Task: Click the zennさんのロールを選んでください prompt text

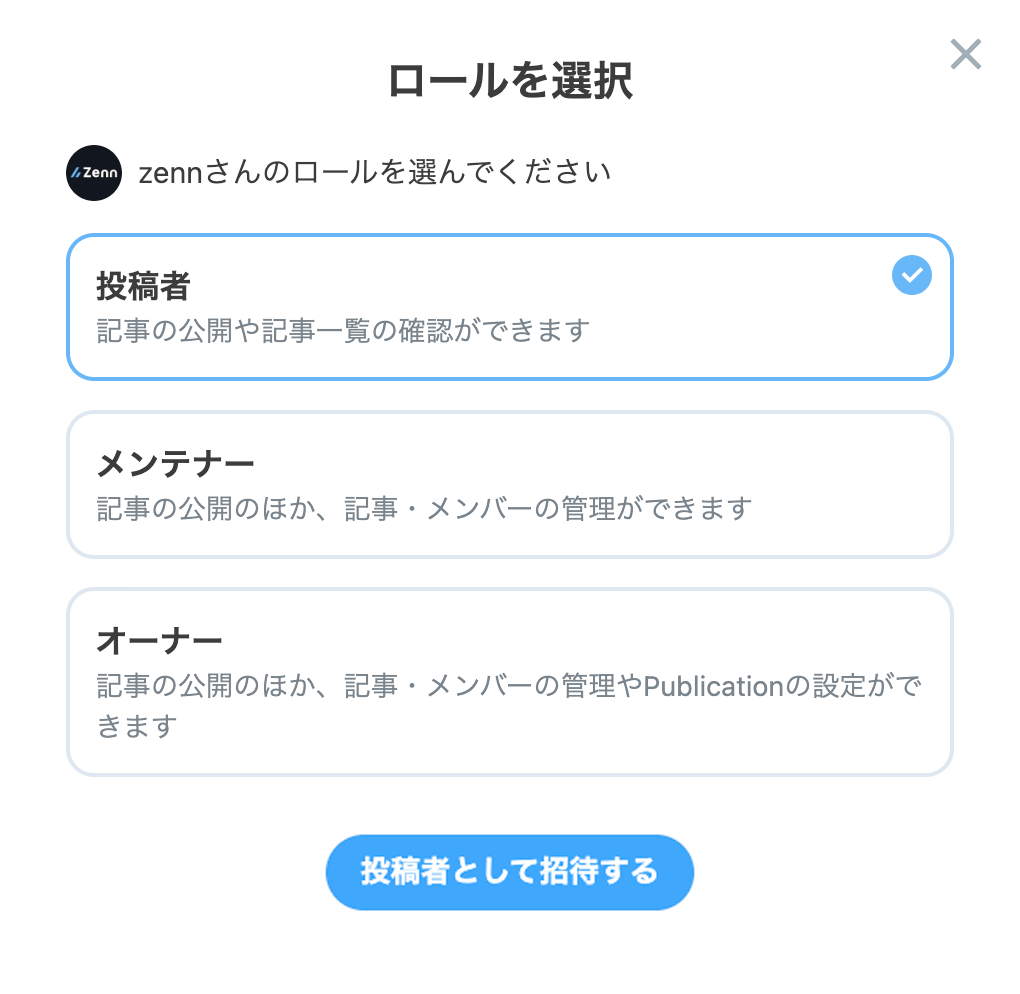Action: click(x=375, y=173)
